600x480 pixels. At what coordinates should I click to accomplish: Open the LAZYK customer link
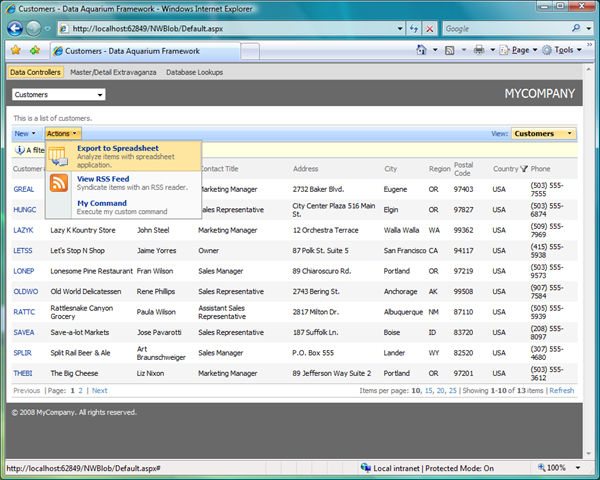(x=23, y=230)
